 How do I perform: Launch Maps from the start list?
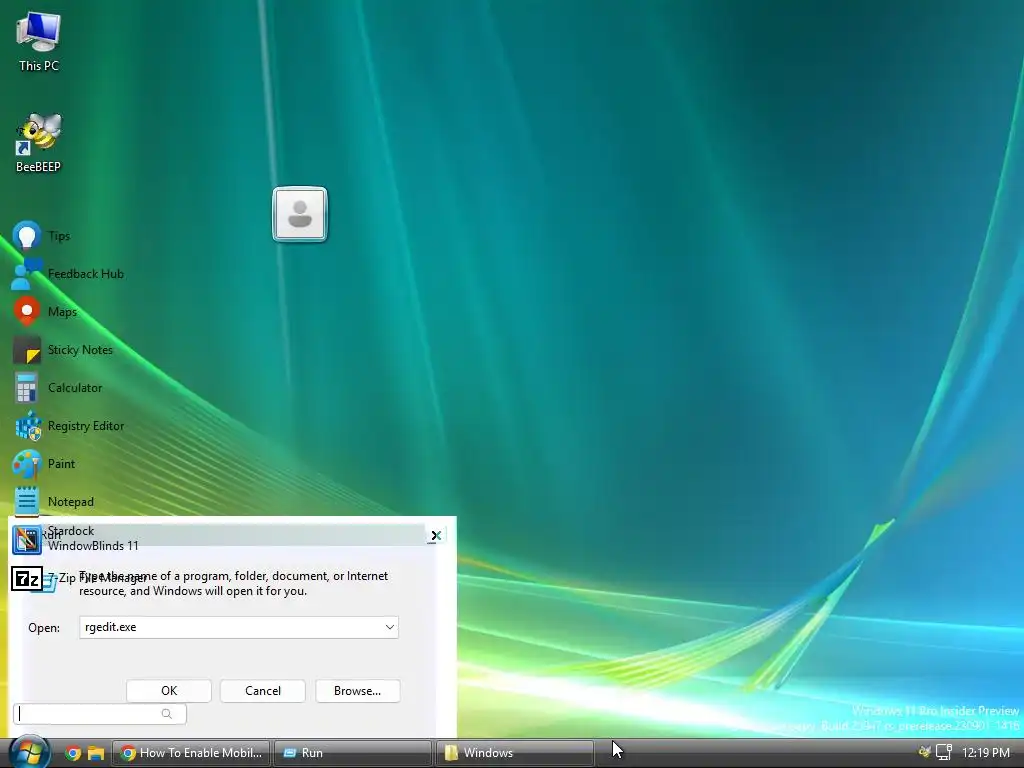coord(45,312)
